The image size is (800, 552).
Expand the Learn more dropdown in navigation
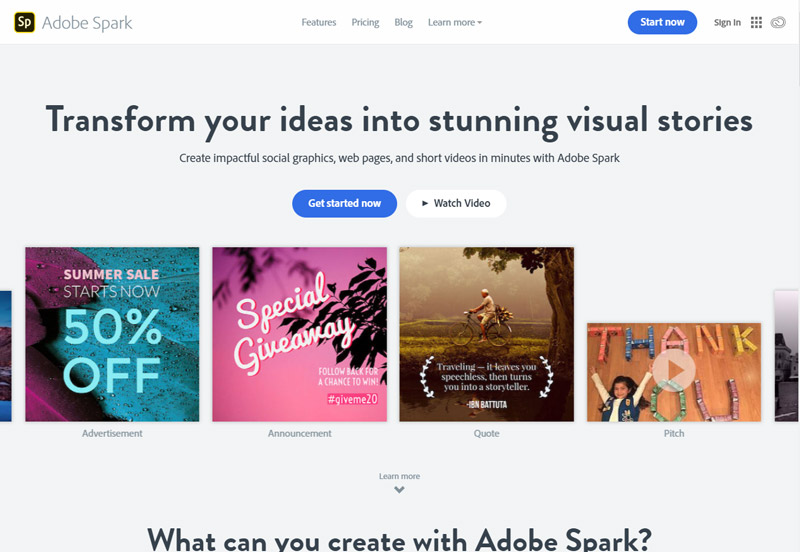point(455,22)
